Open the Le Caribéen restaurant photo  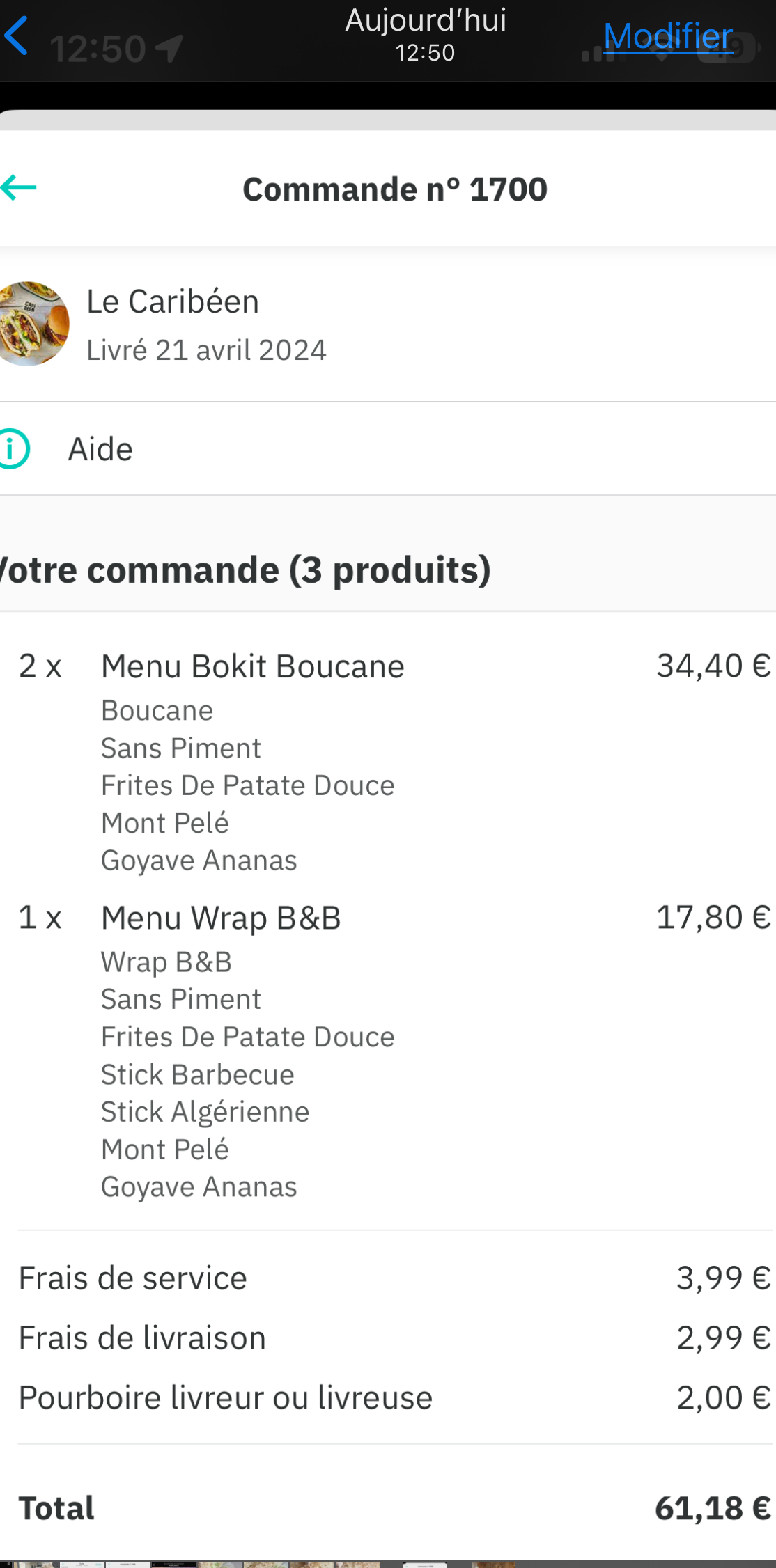[x=32, y=324]
